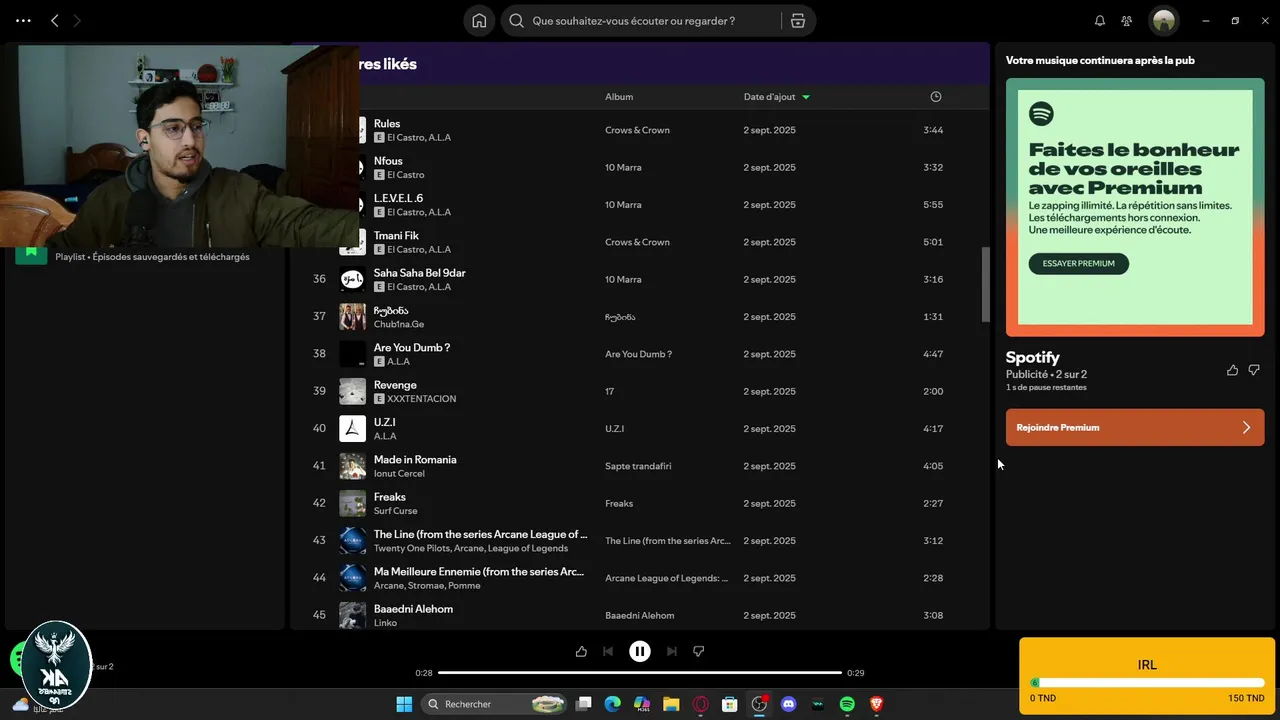Click the duration clock column header
Viewport: 1280px width, 720px height.
coord(936,97)
